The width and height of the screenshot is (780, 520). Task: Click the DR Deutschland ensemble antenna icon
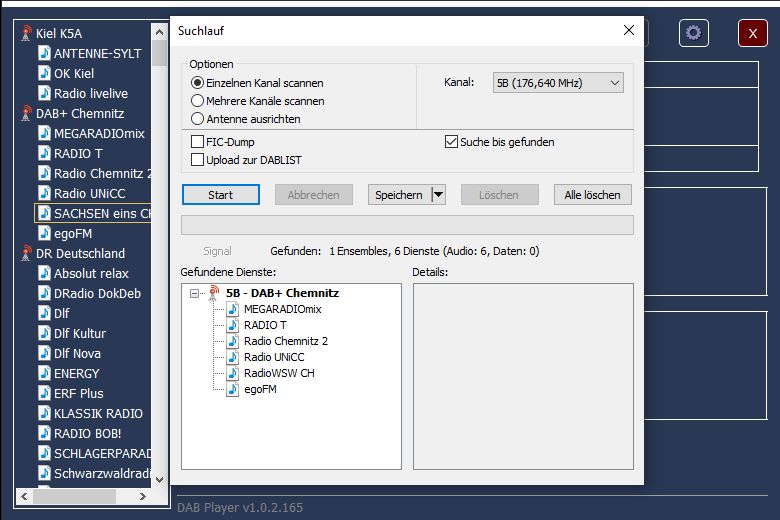click(x=26, y=253)
